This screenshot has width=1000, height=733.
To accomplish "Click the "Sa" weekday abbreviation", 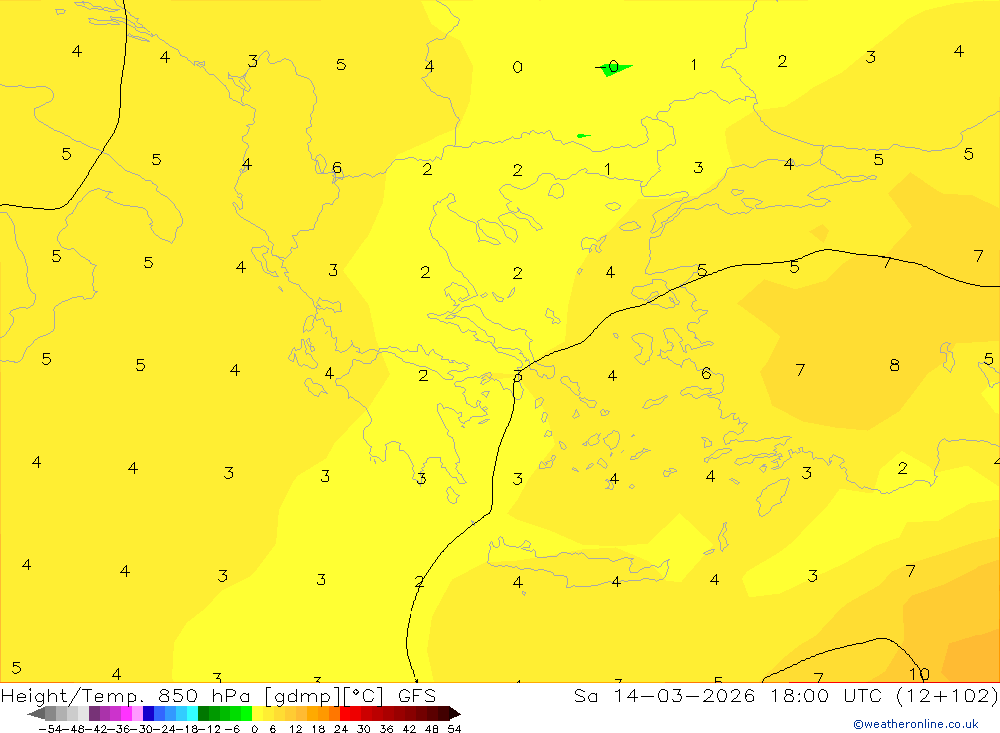I will [x=585, y=695].
